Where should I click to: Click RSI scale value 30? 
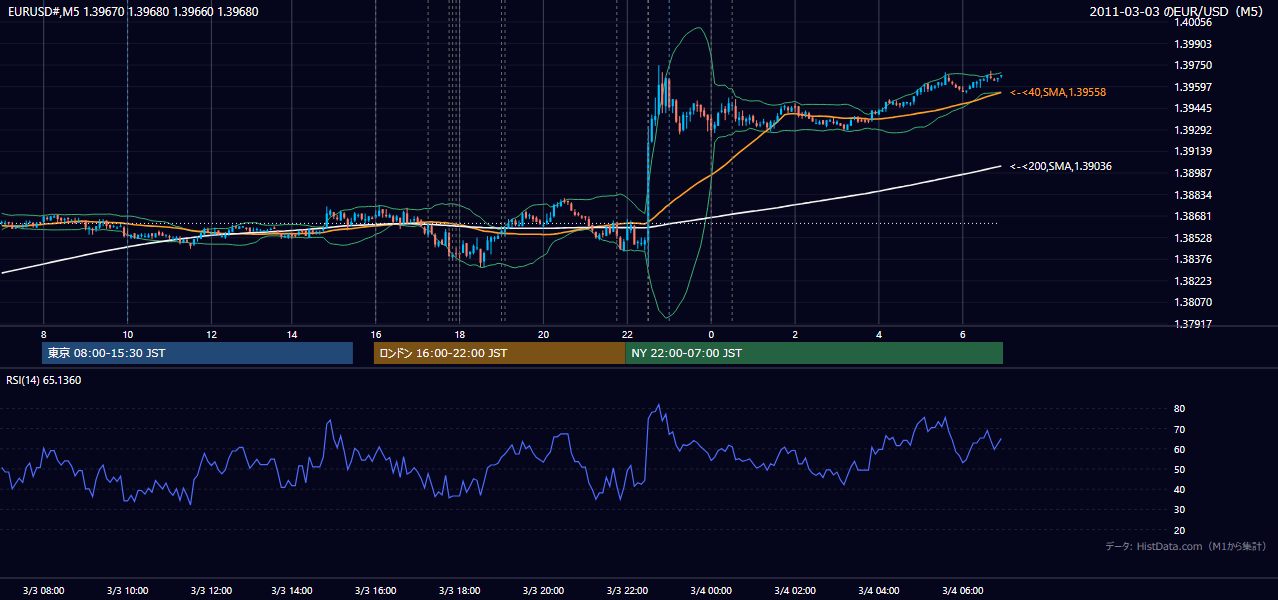tap(1179, 510)
